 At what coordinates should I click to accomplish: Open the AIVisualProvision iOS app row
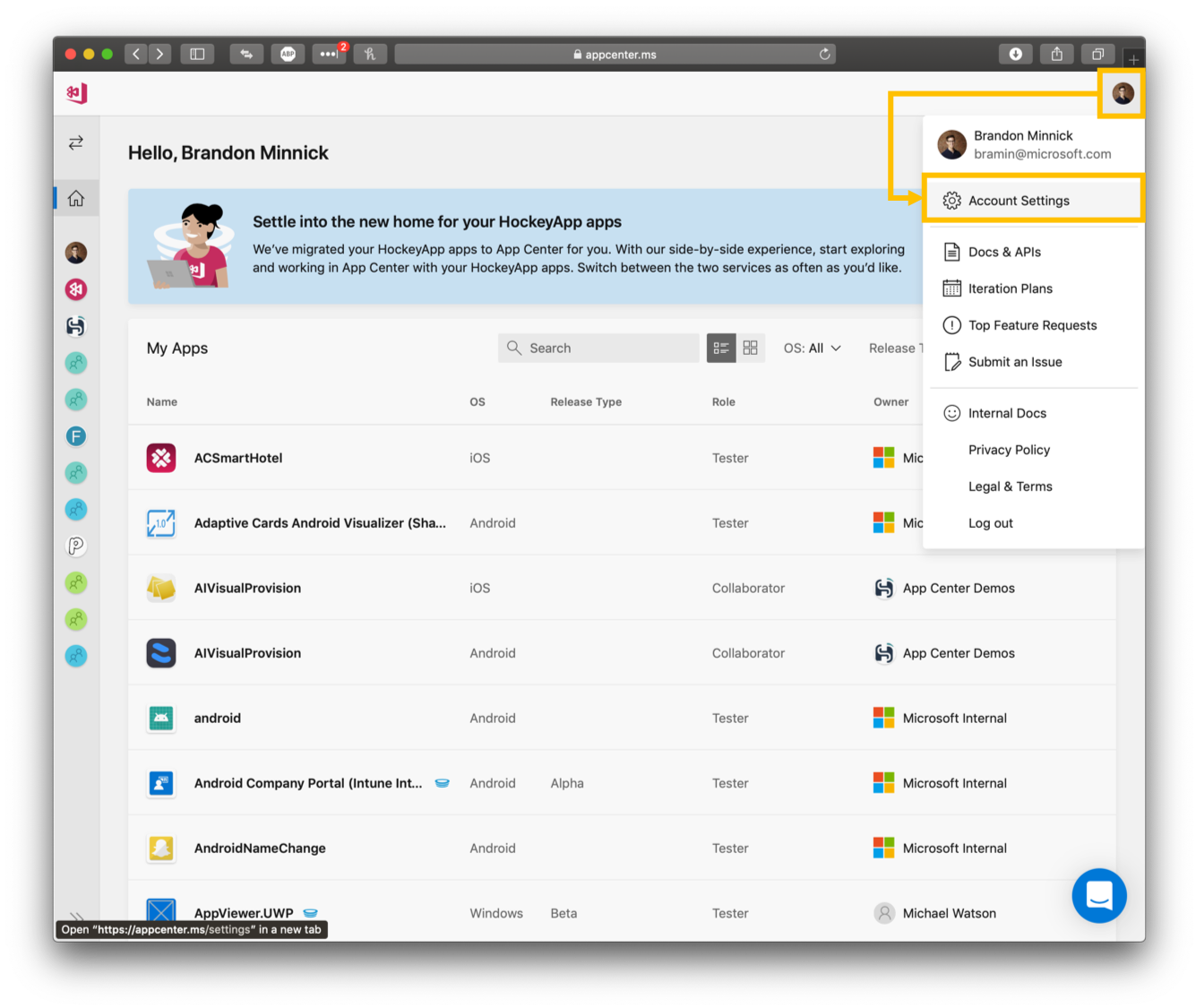point(622,588)
